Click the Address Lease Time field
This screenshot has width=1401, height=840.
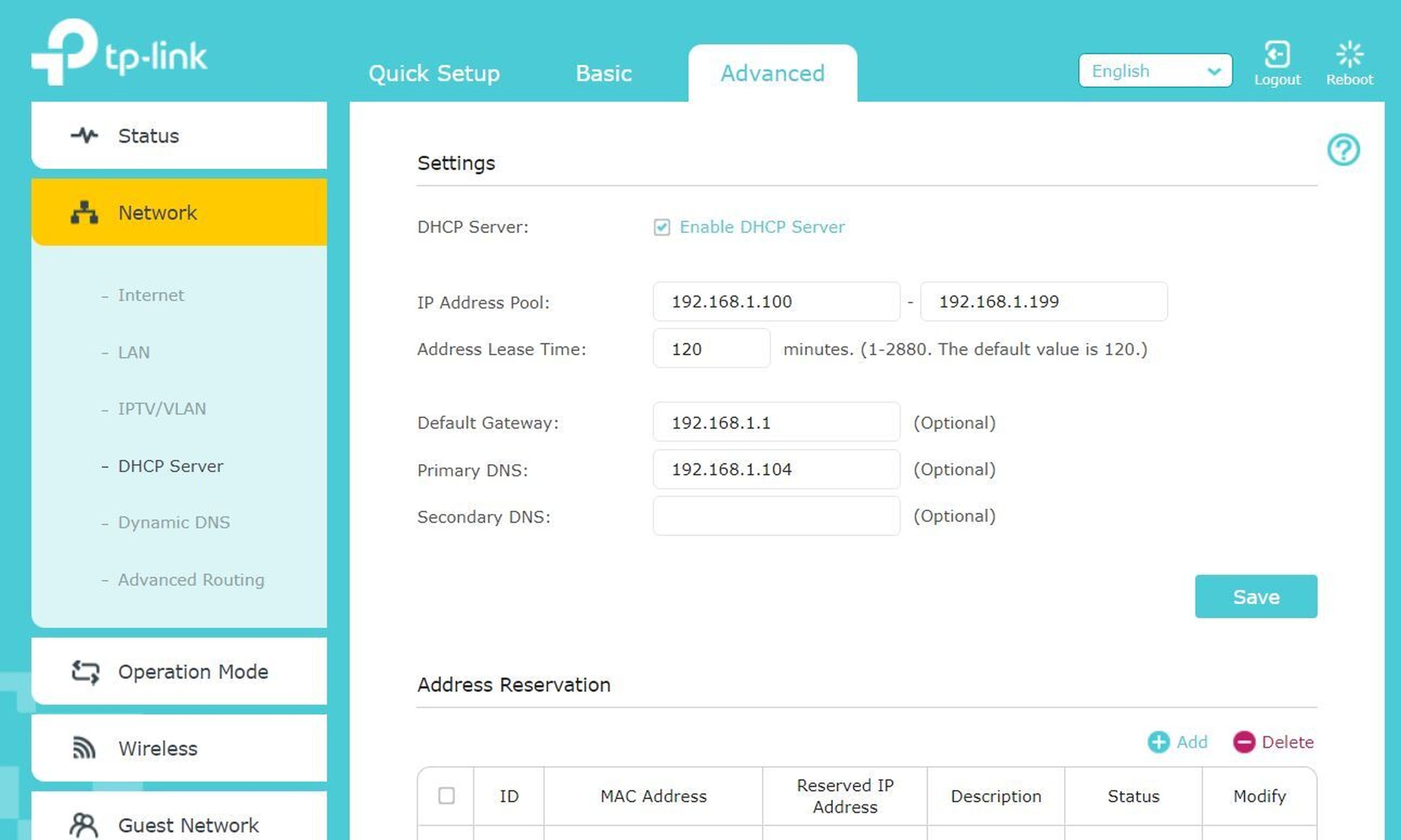click(x=712, y=349)
